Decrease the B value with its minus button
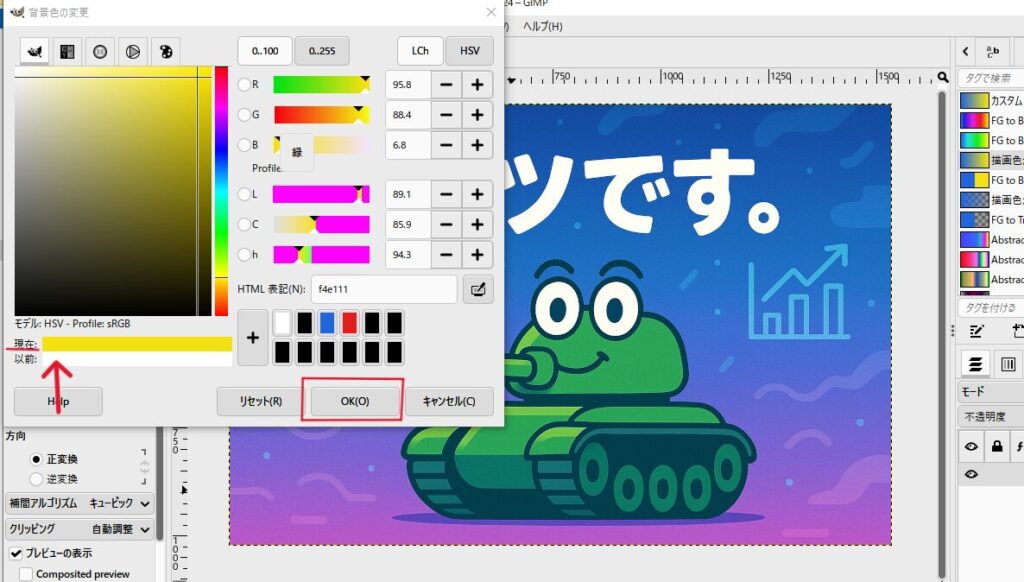1024x582 pixels. tap(446, 145)
